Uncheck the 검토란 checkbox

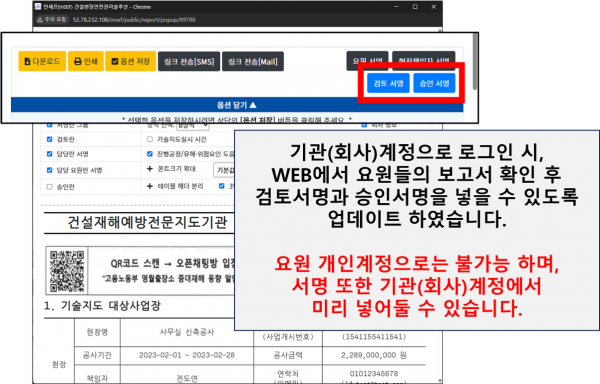coord(49,139)
